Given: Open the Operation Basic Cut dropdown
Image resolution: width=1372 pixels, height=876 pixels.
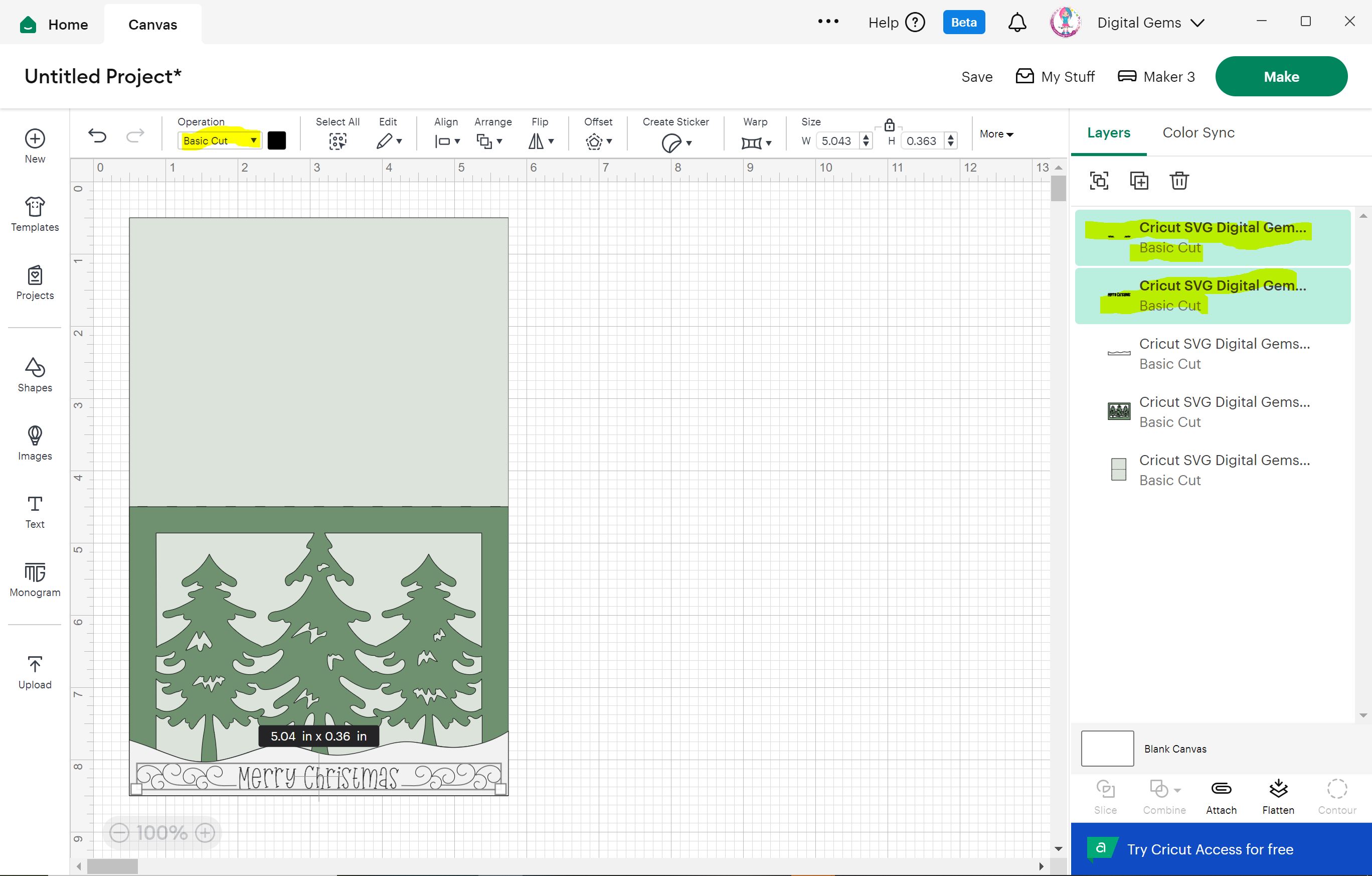Looking at the screenshot, I should click(219, 141).
